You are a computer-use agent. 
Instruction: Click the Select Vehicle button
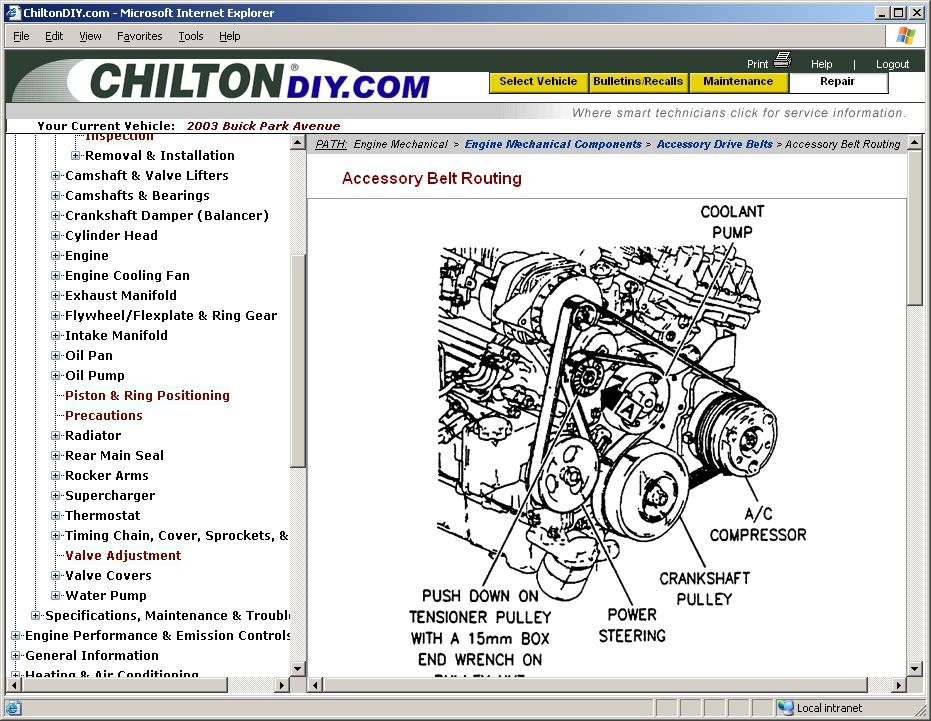[538, 82]
